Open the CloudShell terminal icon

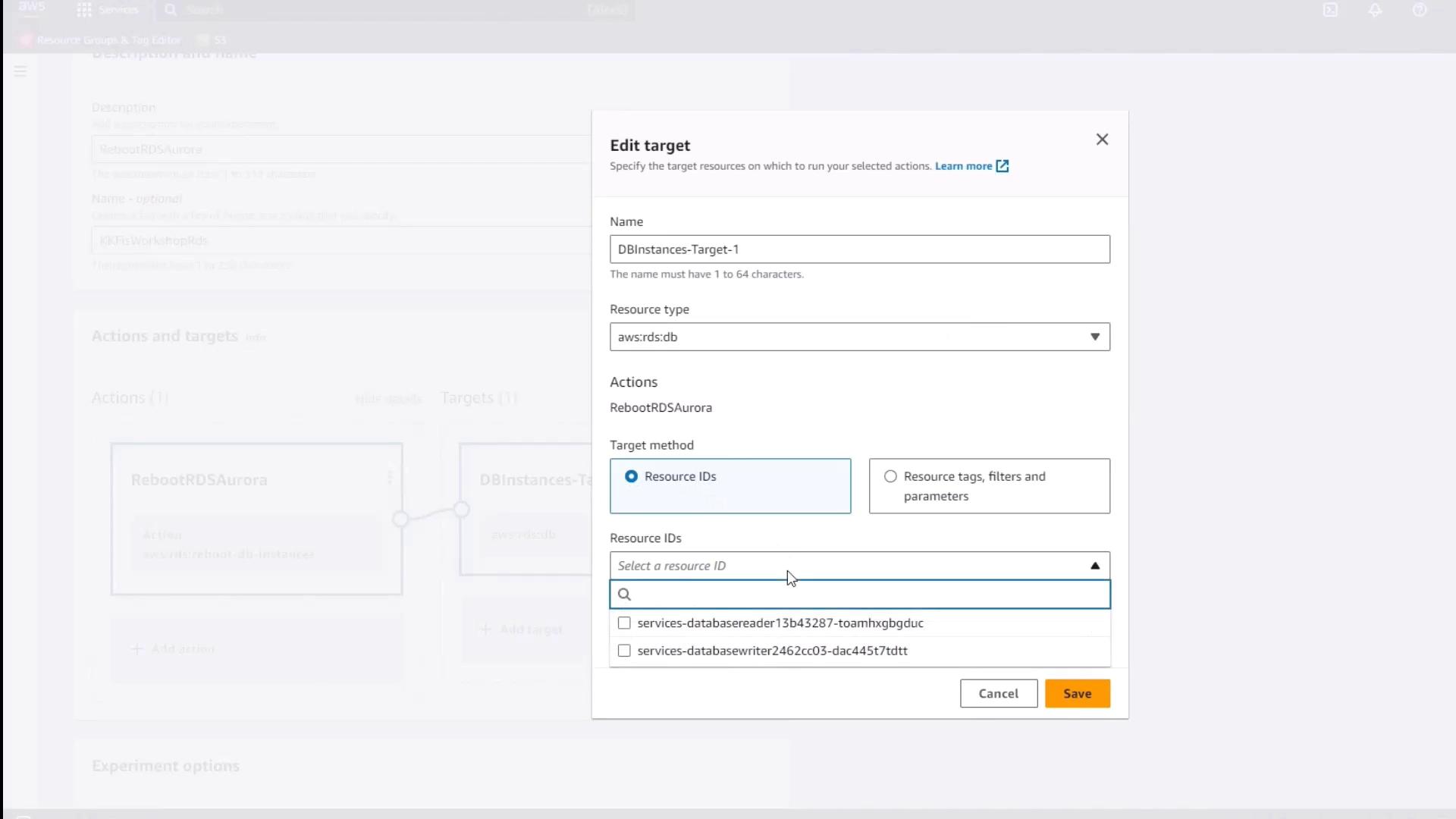[x=1330, y=10]
